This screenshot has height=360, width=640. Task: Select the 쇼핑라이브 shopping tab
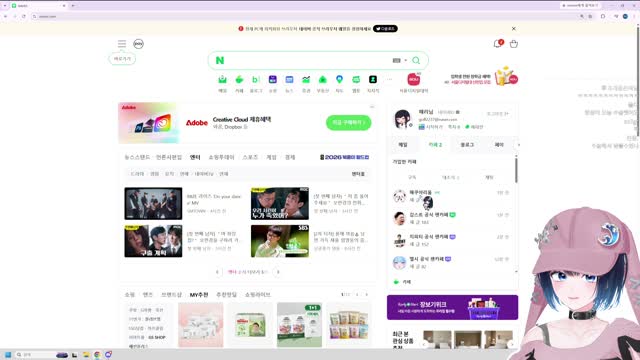pos(258,295)
